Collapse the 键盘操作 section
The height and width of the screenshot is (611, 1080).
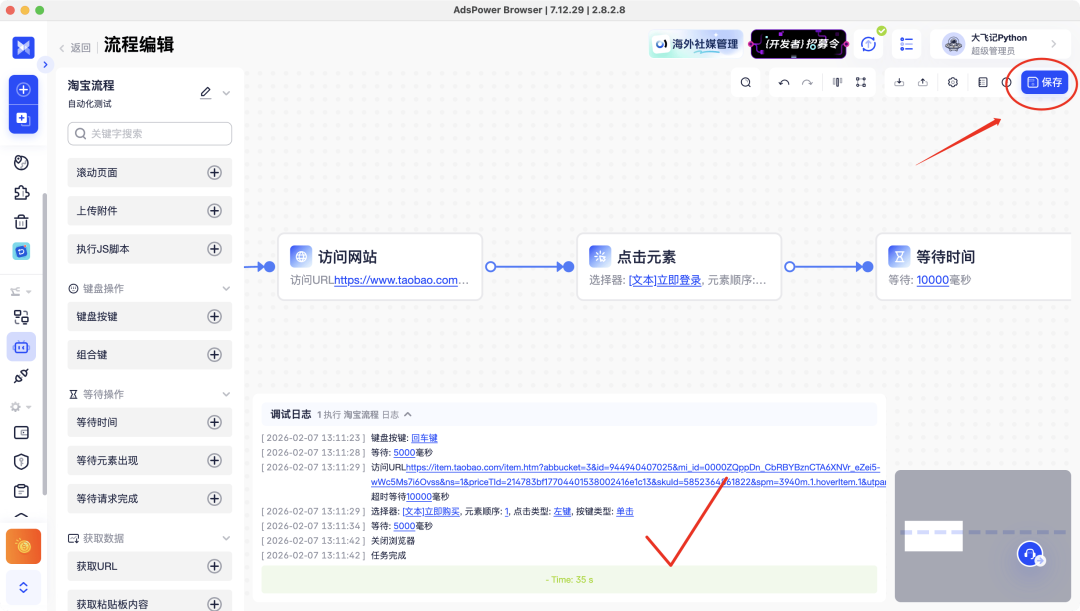click(226, 289)
